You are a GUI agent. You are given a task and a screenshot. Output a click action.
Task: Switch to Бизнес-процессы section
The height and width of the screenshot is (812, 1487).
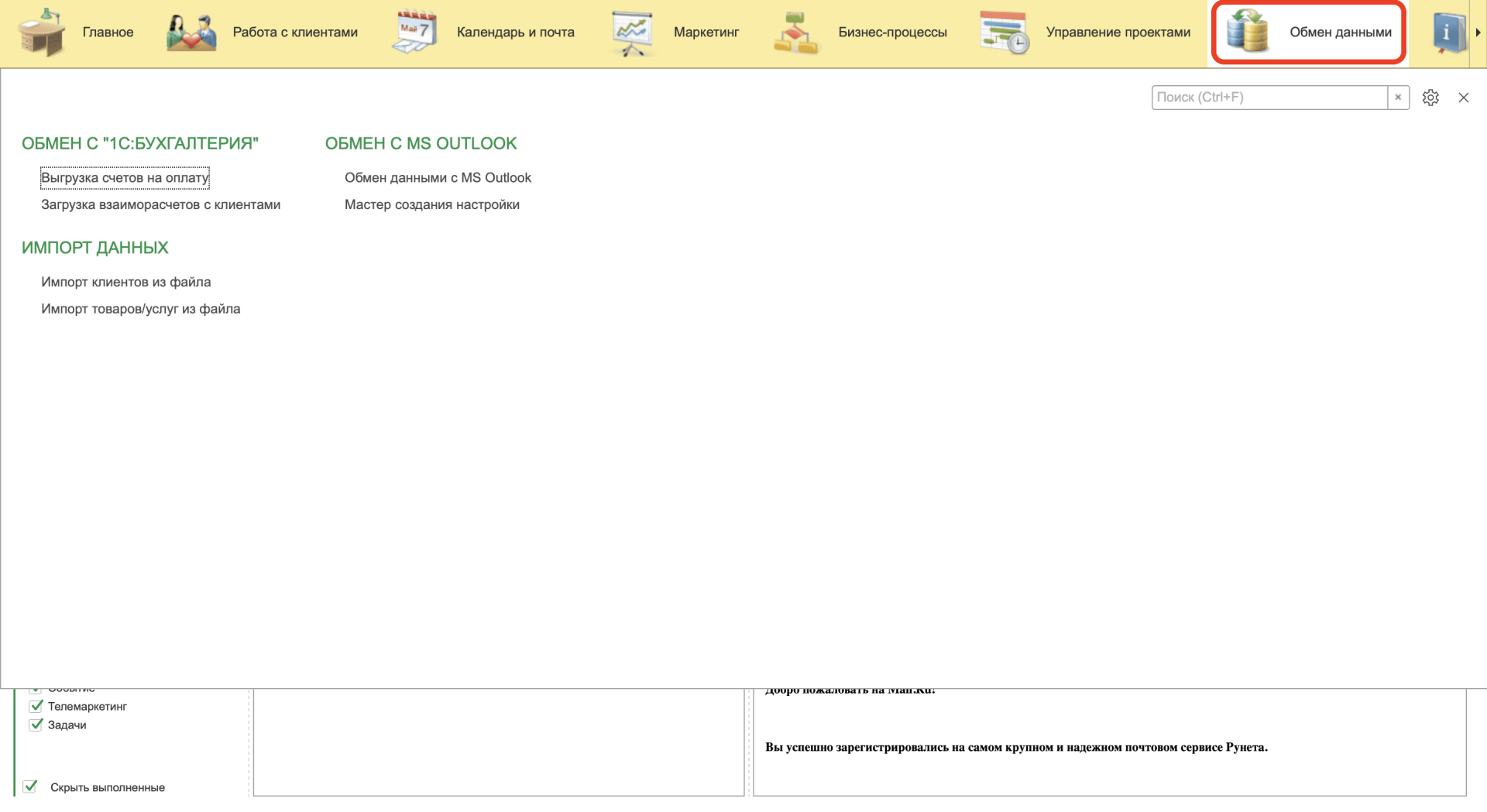pyautogui.click(x=891, y=33)
